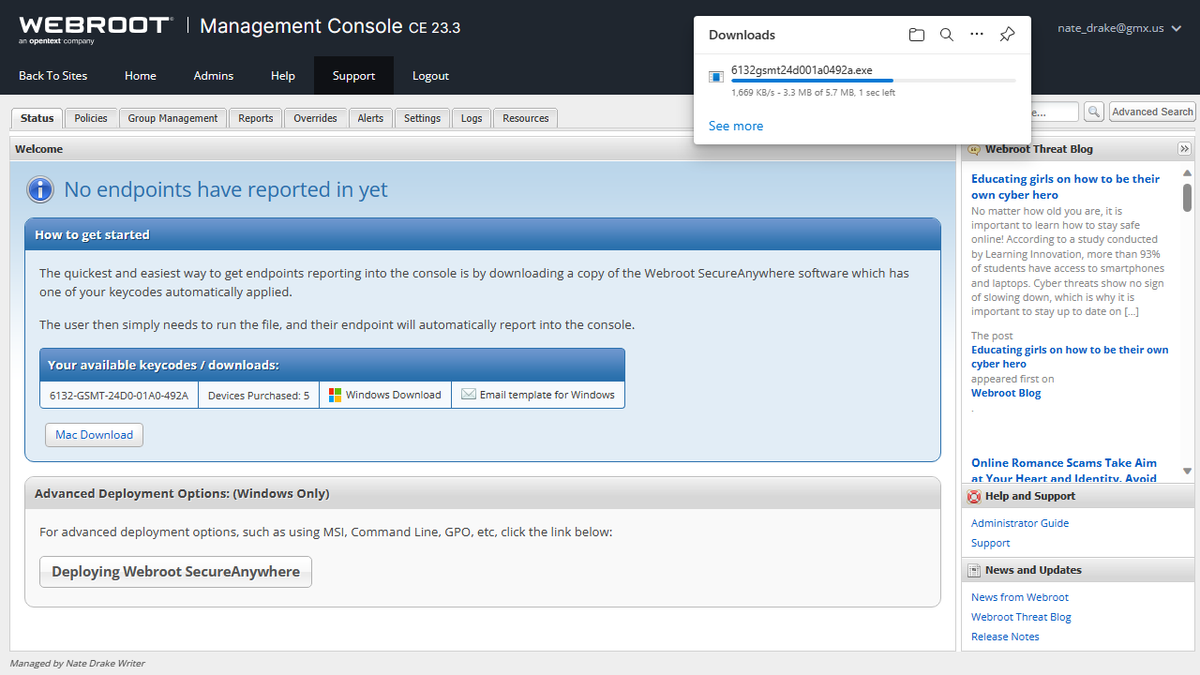This screenshot has width=1200, height=675.
Task: Switch to the Policies tab
Action: point(90,117)
